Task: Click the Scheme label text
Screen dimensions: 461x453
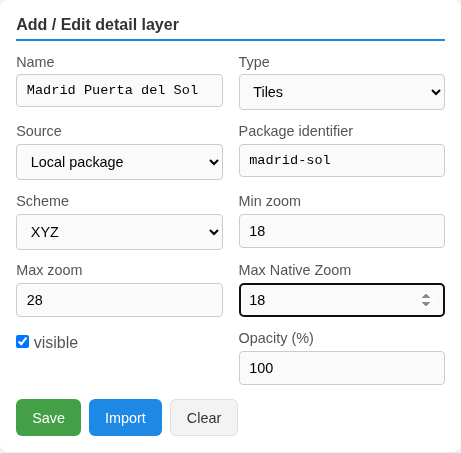Action: click(x=43, y=201)
